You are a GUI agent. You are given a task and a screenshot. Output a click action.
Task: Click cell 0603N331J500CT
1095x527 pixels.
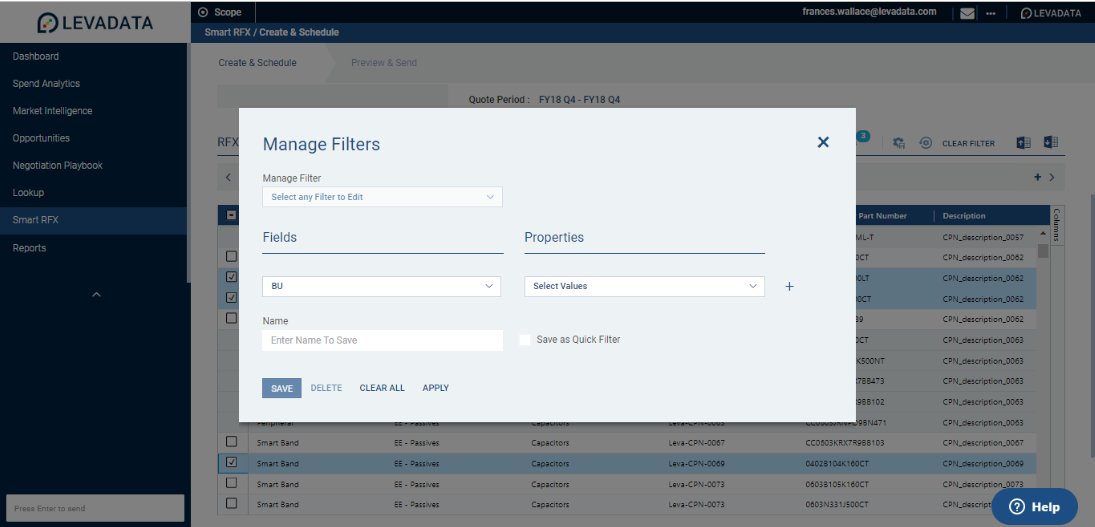837,504
